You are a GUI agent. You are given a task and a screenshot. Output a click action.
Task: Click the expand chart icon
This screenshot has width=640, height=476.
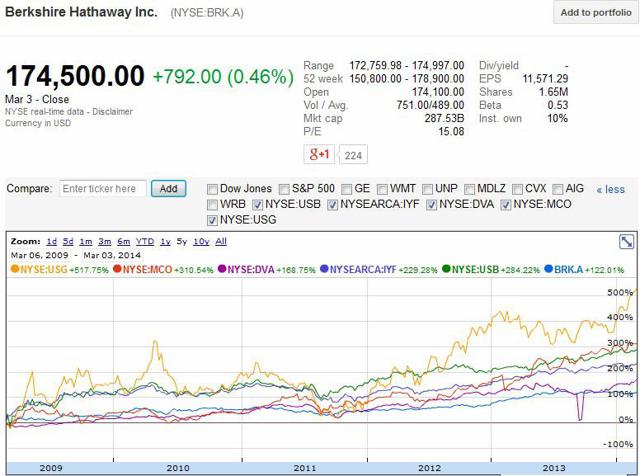tap(626, 242)
